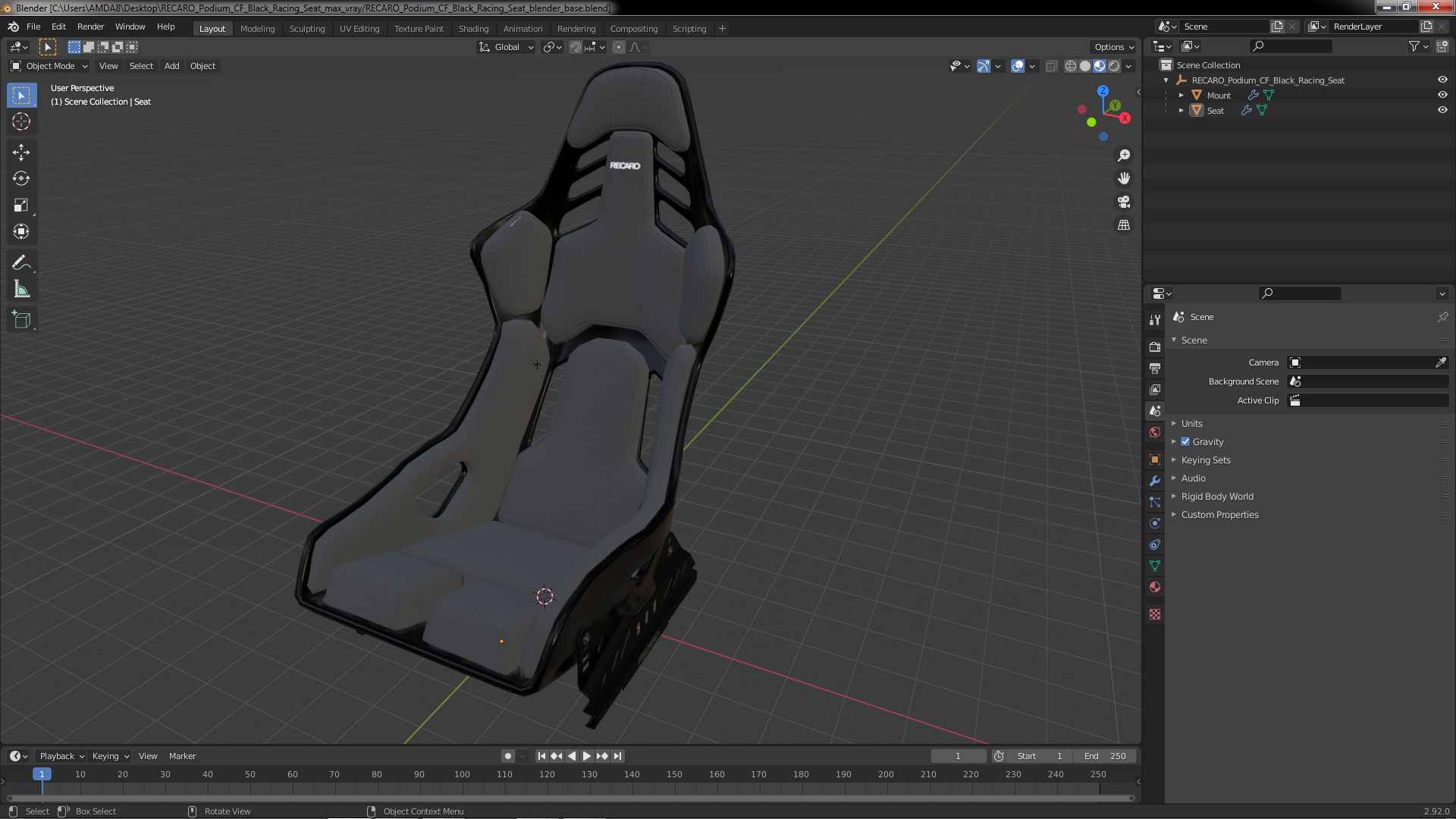This screenshot has width=1456, height=819.
Task: Open the Output properties tab
Action: [x=1155, y=368]
